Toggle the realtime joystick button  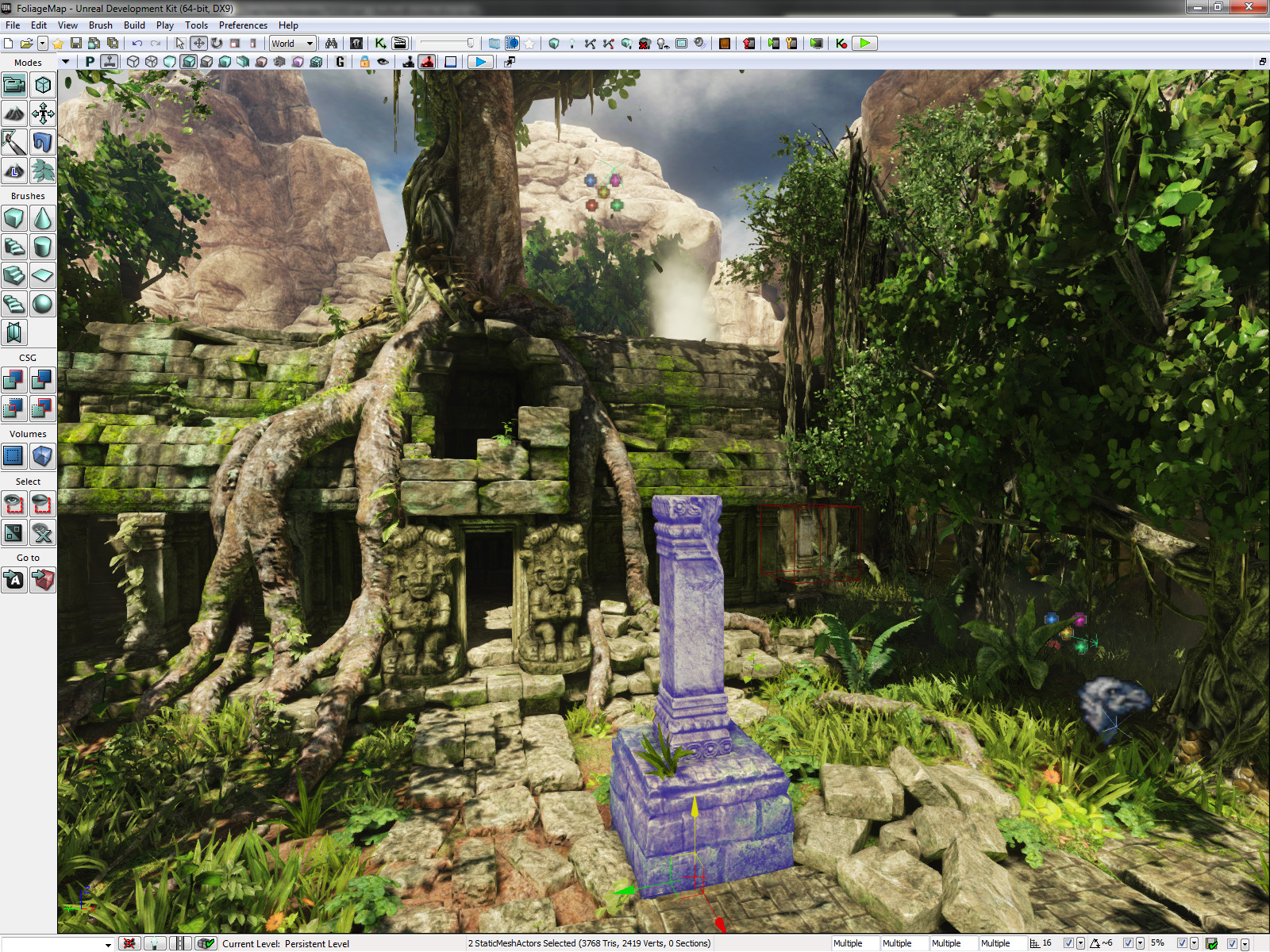coord(110,62)
